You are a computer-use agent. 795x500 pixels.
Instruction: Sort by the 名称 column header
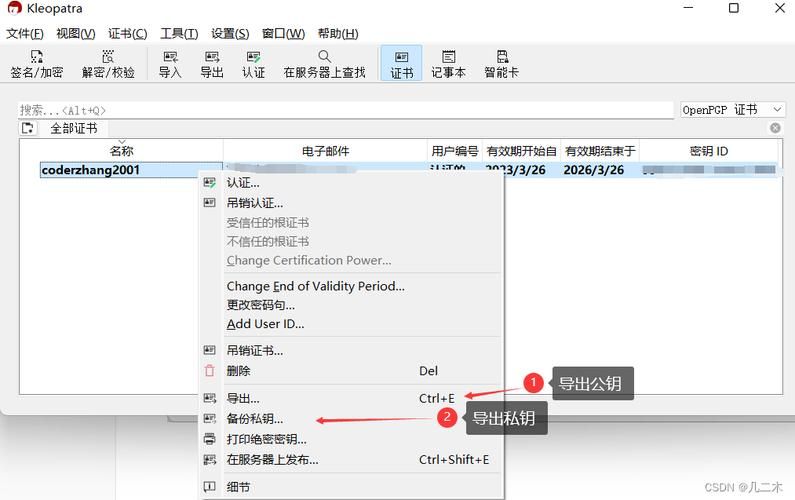pyautogui.click(x=121, y=151)
